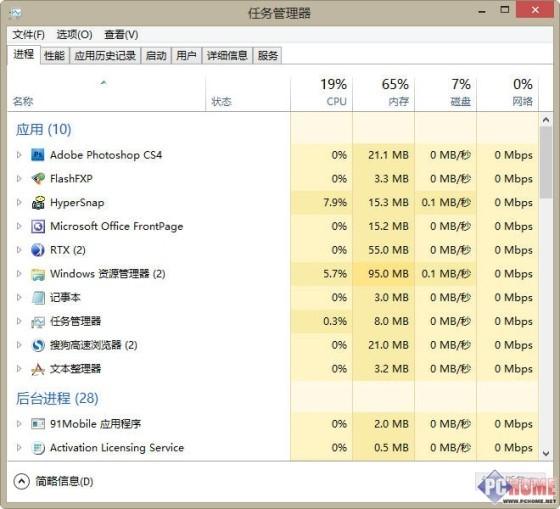
Task: Expand Windows 资源管理器 (2) group
Action: coord(19,274)
